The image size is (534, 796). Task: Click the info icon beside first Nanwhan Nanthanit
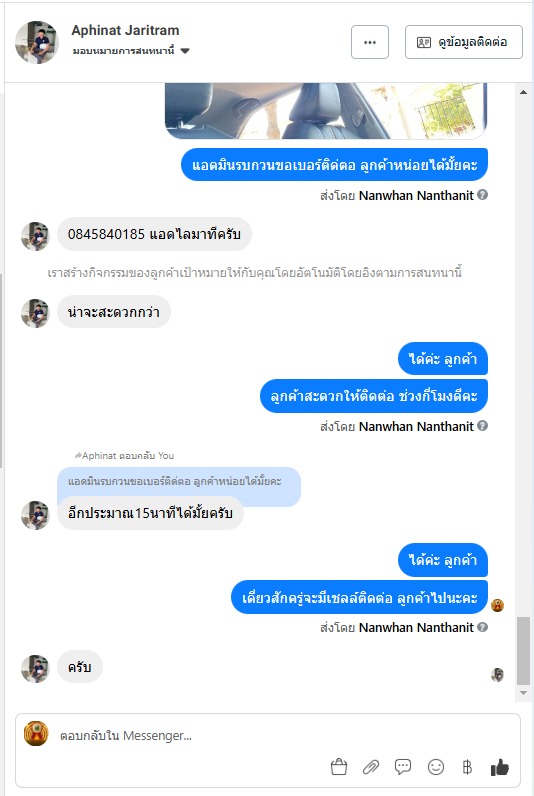pyautogui.click(x=483, y=194)
